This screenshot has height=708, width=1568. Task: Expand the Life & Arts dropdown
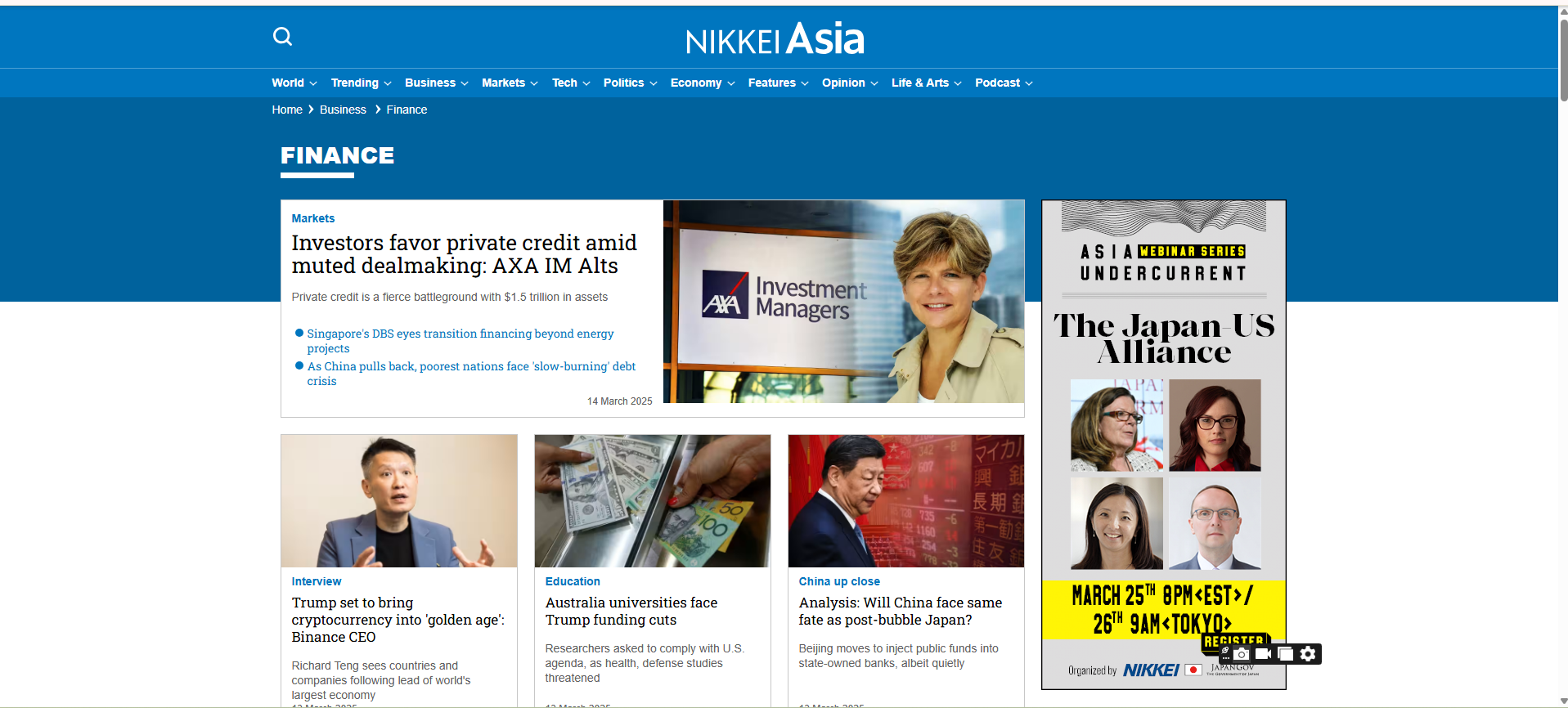pos(926,83)
